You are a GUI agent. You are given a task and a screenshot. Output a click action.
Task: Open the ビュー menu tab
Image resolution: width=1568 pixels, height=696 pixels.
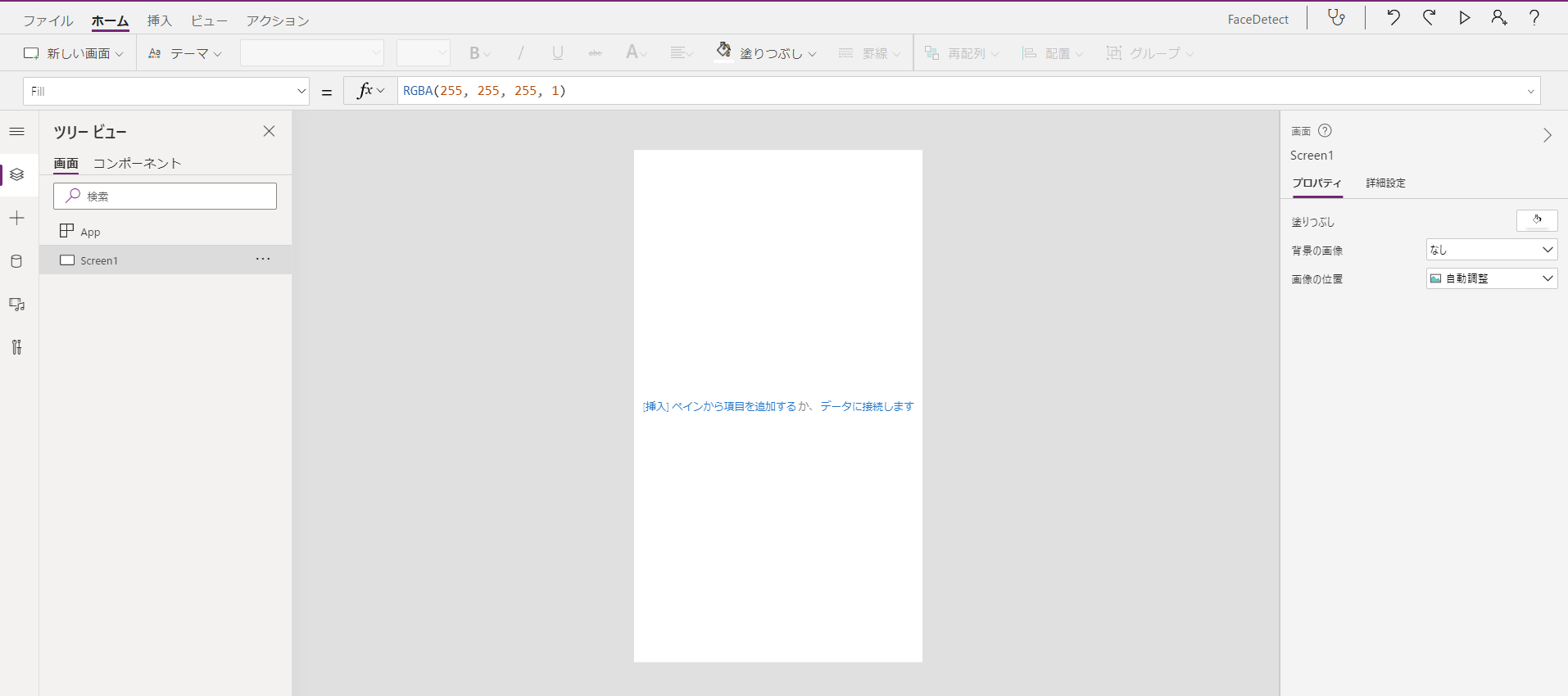(x=209, y=20)
